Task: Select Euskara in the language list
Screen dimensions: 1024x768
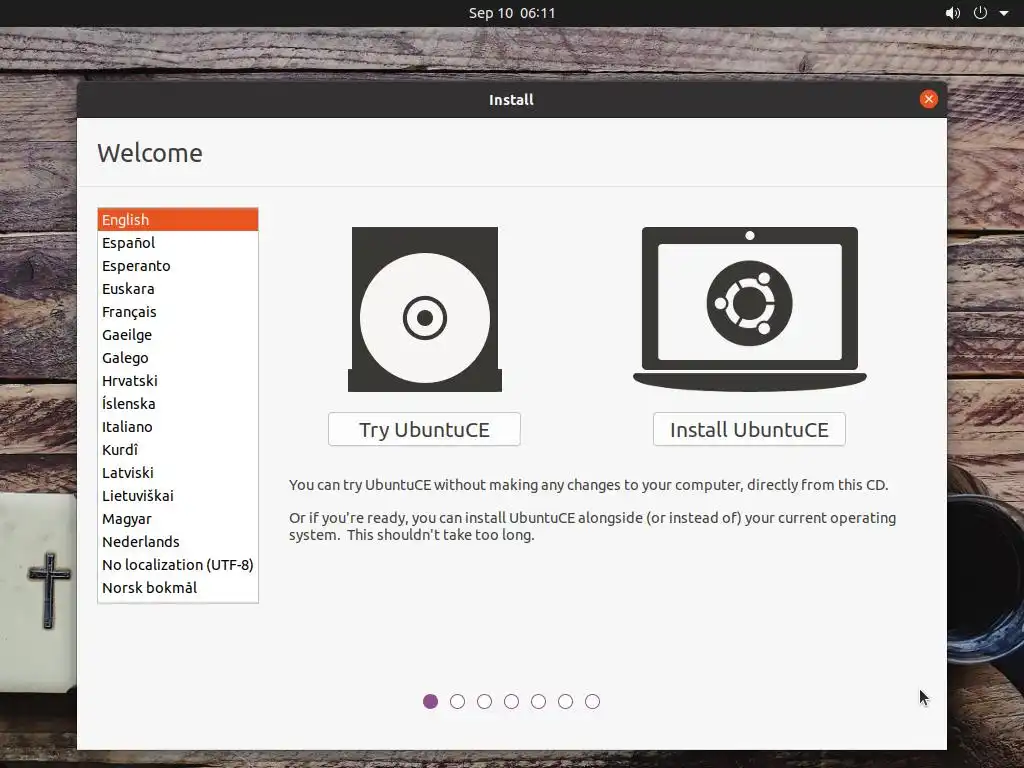Action: pyautogui.click(x=178, y=289)
